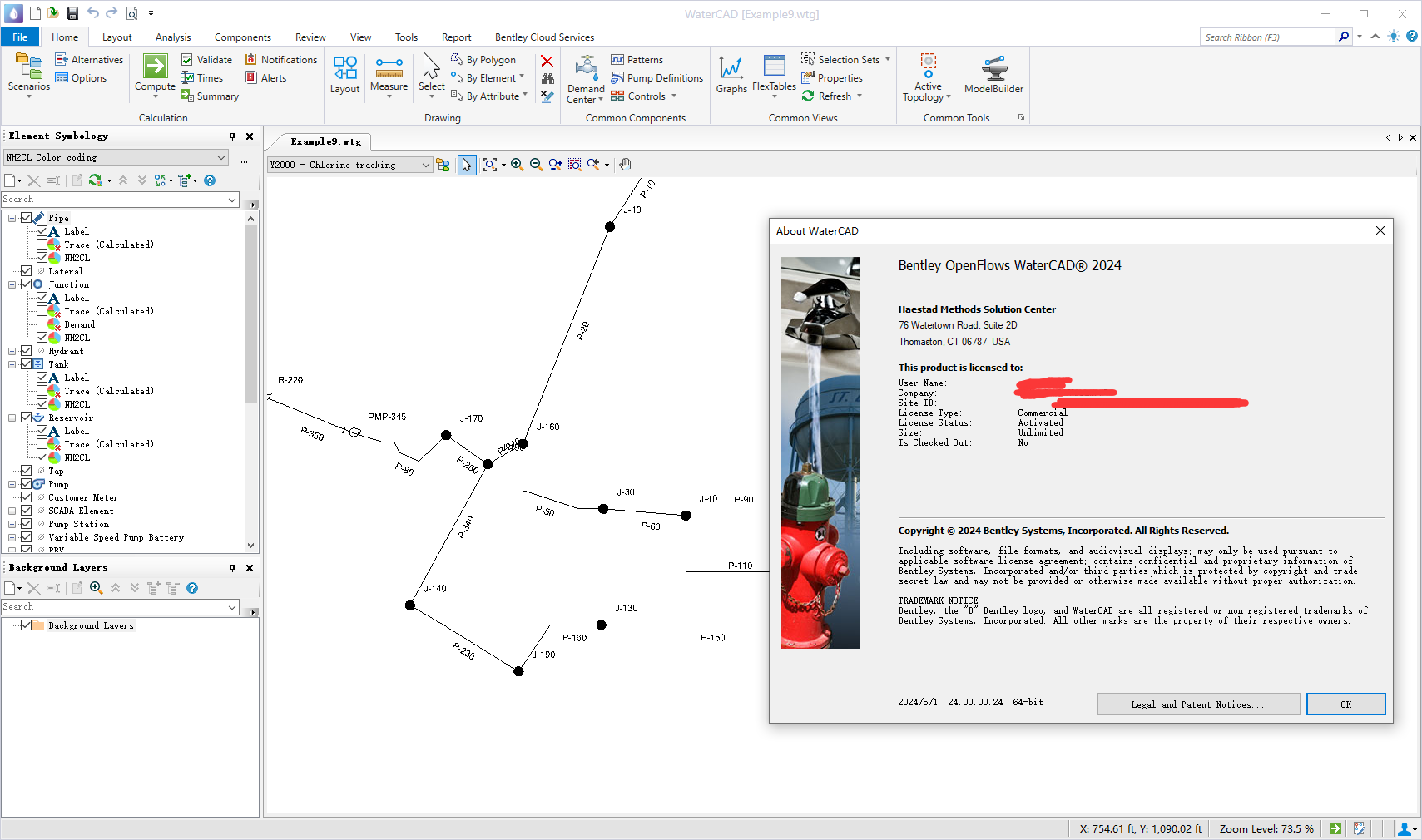The height and width of the screenshot is (840, 1422).
Task: Expand the Selection Sets dropdown arrow
Action: (x=888, y=60)
